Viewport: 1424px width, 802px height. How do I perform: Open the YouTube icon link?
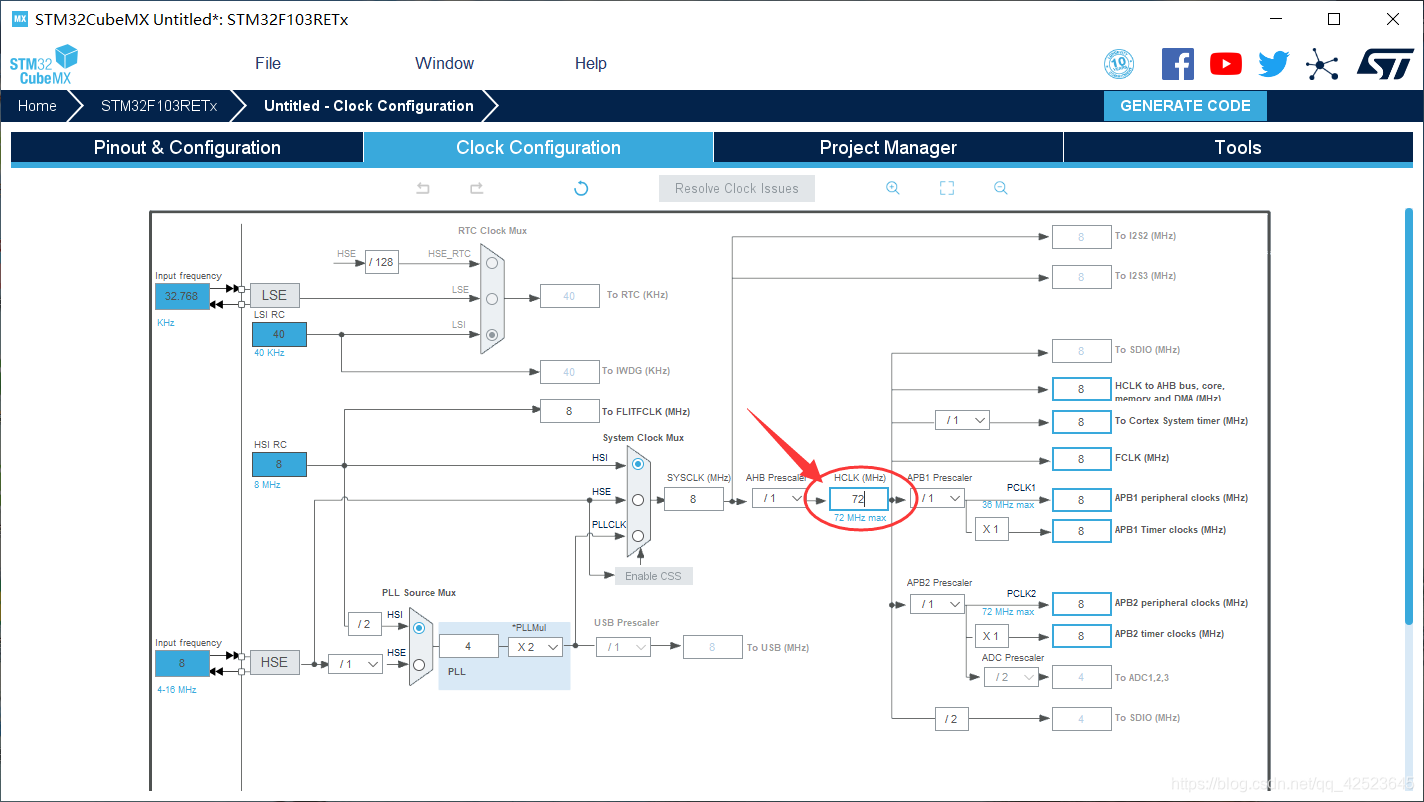pos(1226,64)
